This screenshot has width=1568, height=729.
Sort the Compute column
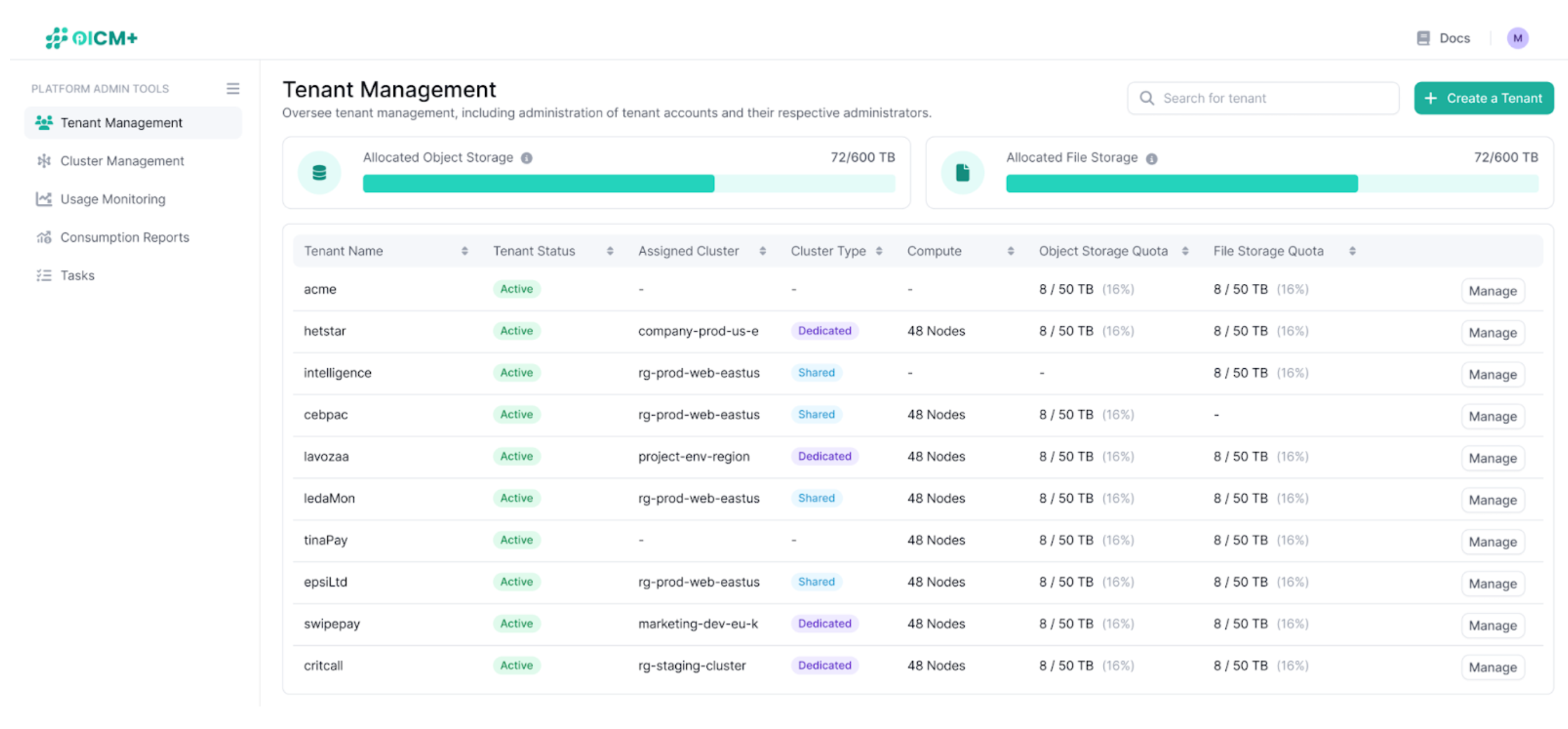[x=1011, y=251]
